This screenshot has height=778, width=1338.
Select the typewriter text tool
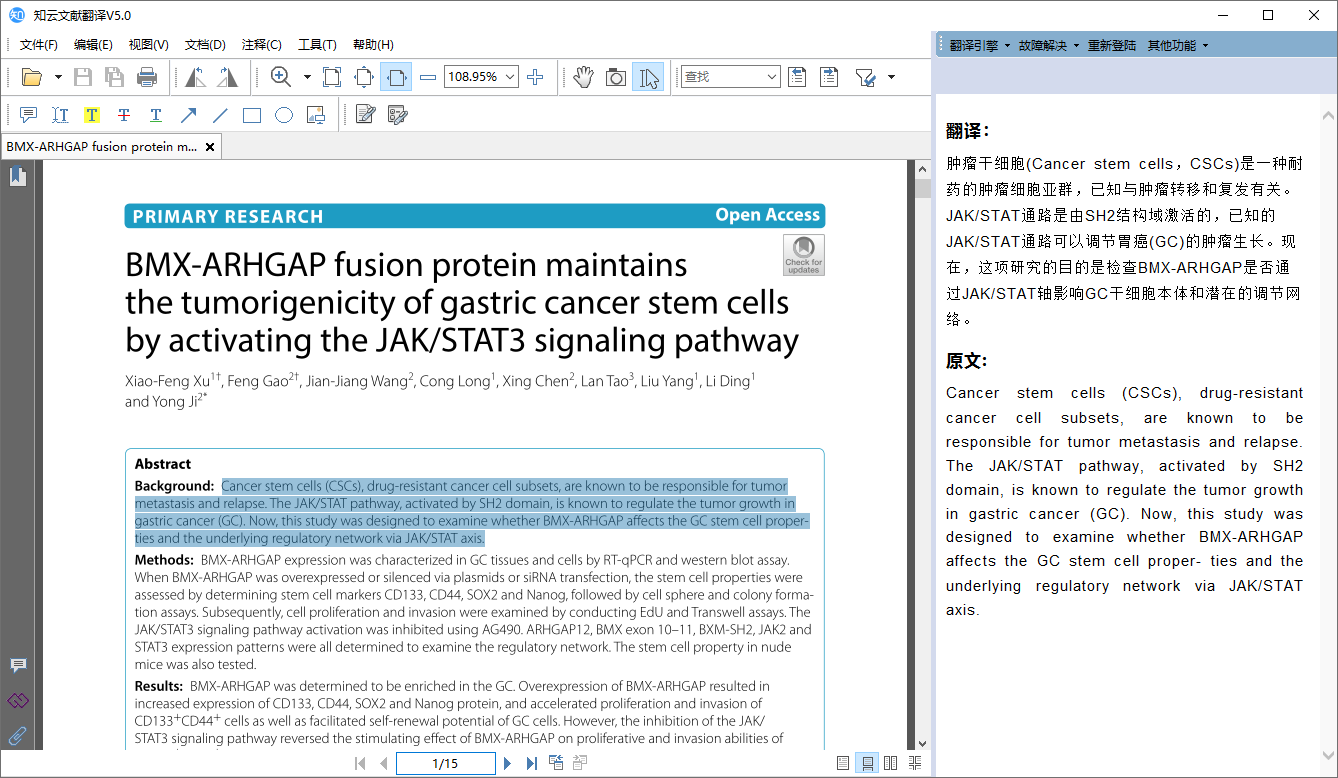[60, 115]
